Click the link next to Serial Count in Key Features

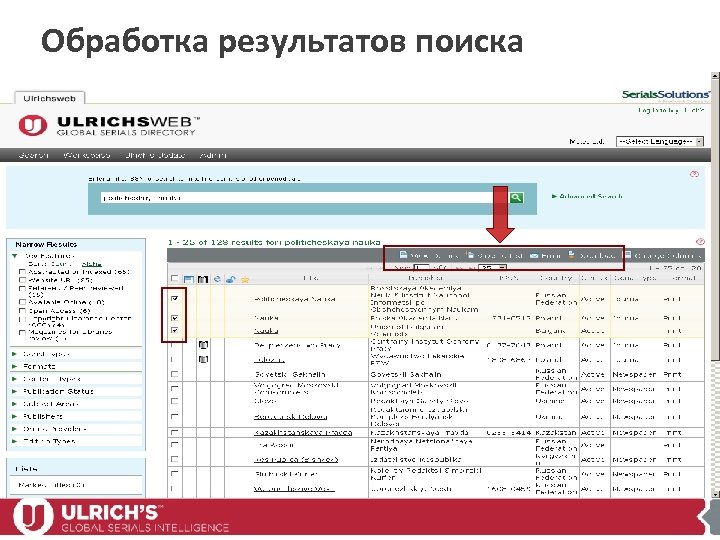pos(91,264)
